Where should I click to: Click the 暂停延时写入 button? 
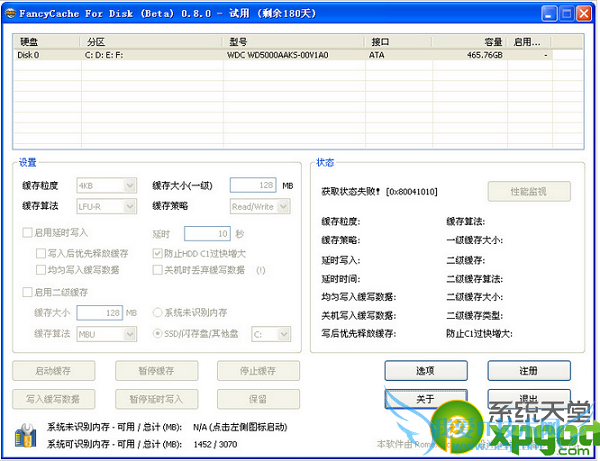coord(157,399)
